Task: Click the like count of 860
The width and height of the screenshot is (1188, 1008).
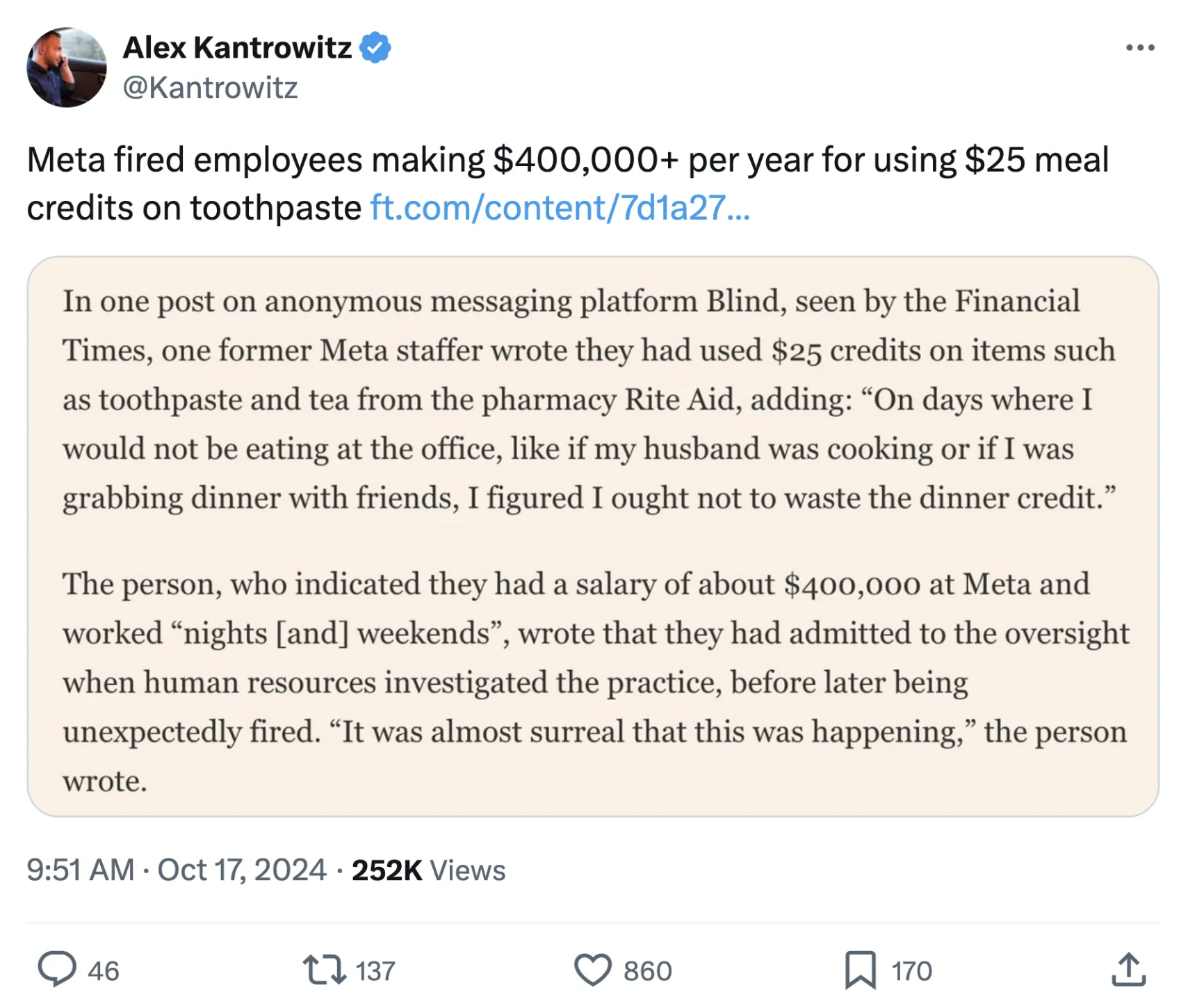Action: coord(647,971)
